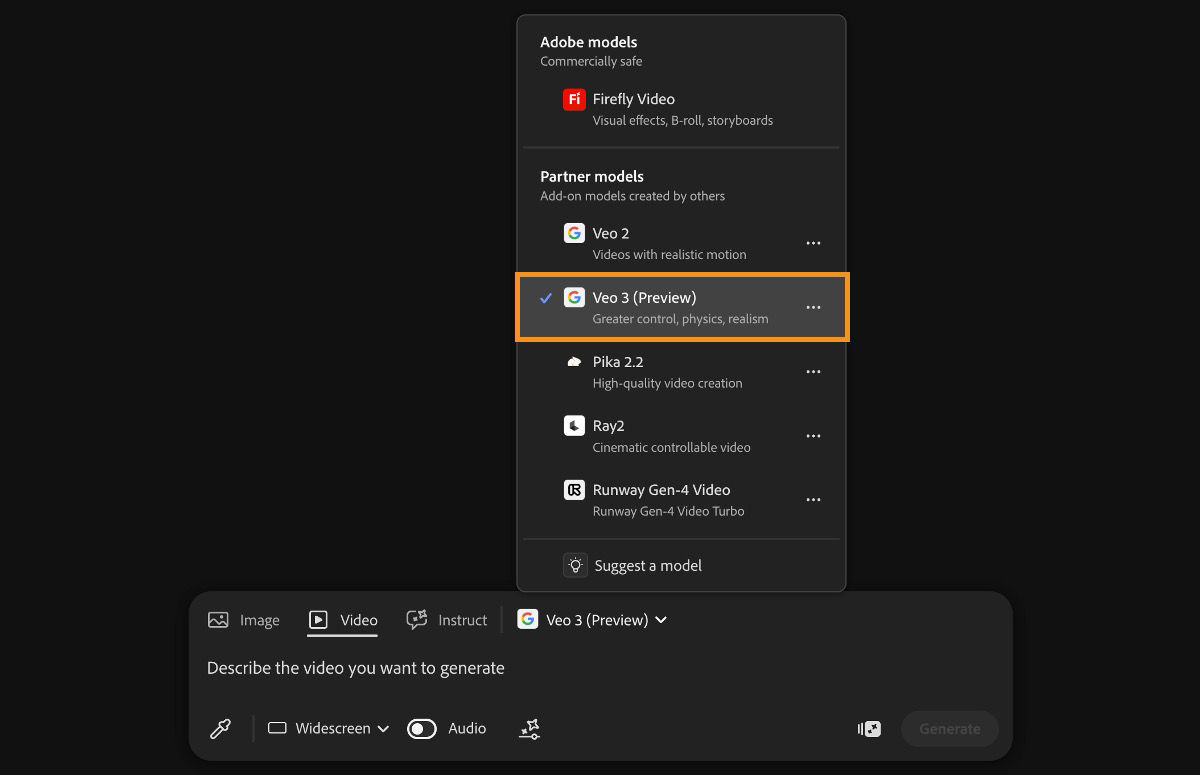The image size is (1200, 775).
Task: Click the Instruct tab chat sparkle icon
Action: [417, 620]
